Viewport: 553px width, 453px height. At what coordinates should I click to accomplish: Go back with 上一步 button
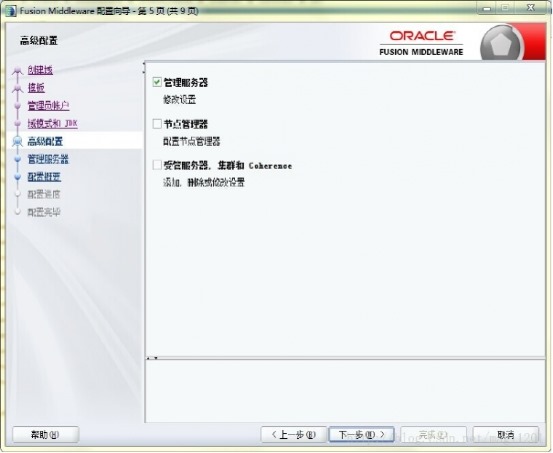293,435
